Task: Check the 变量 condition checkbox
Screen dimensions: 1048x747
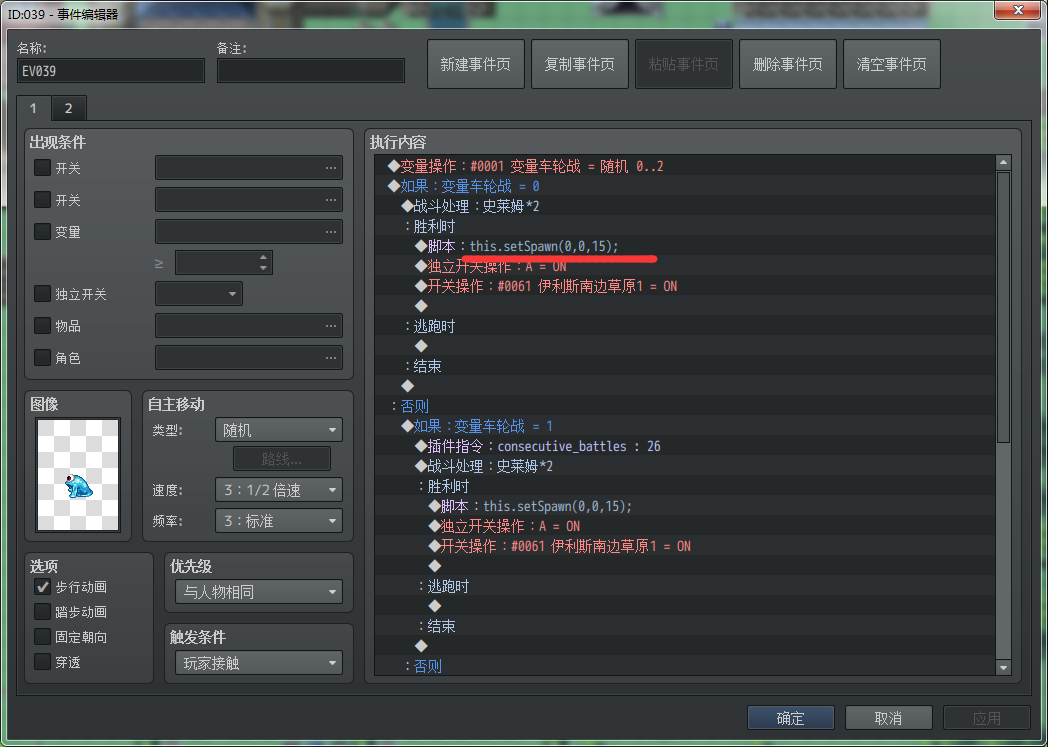Action: pyautogui.click(x=42, y=231)
